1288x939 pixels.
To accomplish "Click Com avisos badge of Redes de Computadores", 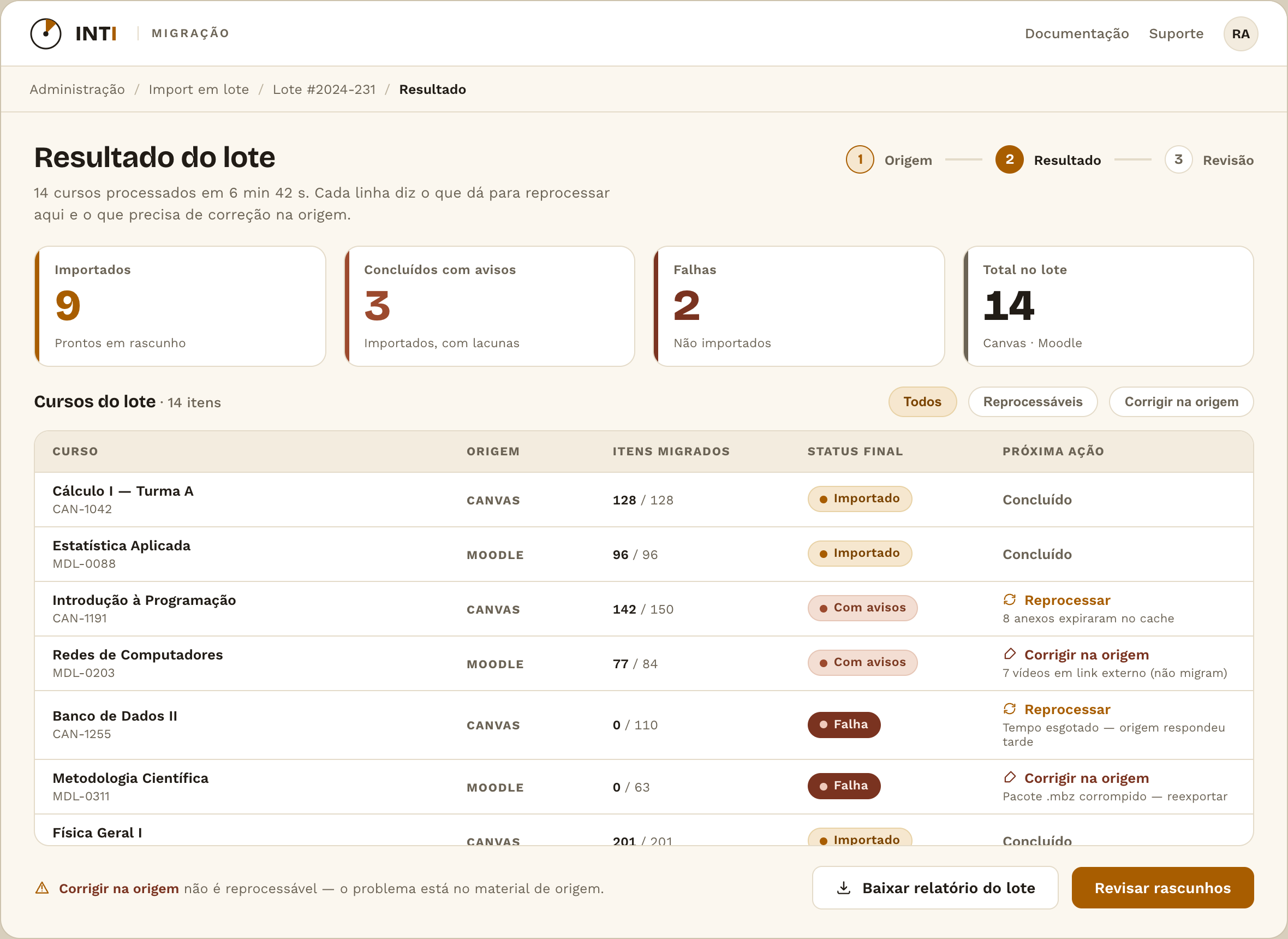I will point(862,662).
